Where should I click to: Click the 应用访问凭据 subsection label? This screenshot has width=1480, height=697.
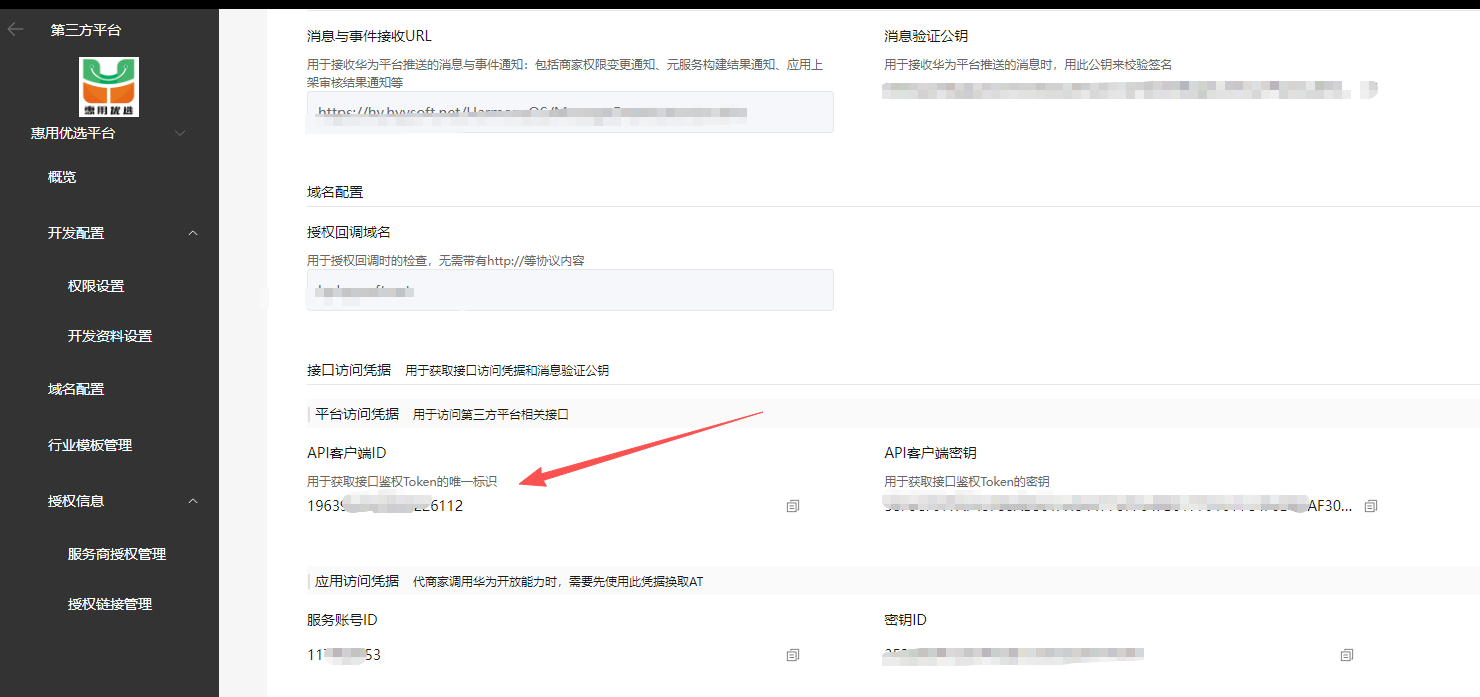tap(357, 581)
